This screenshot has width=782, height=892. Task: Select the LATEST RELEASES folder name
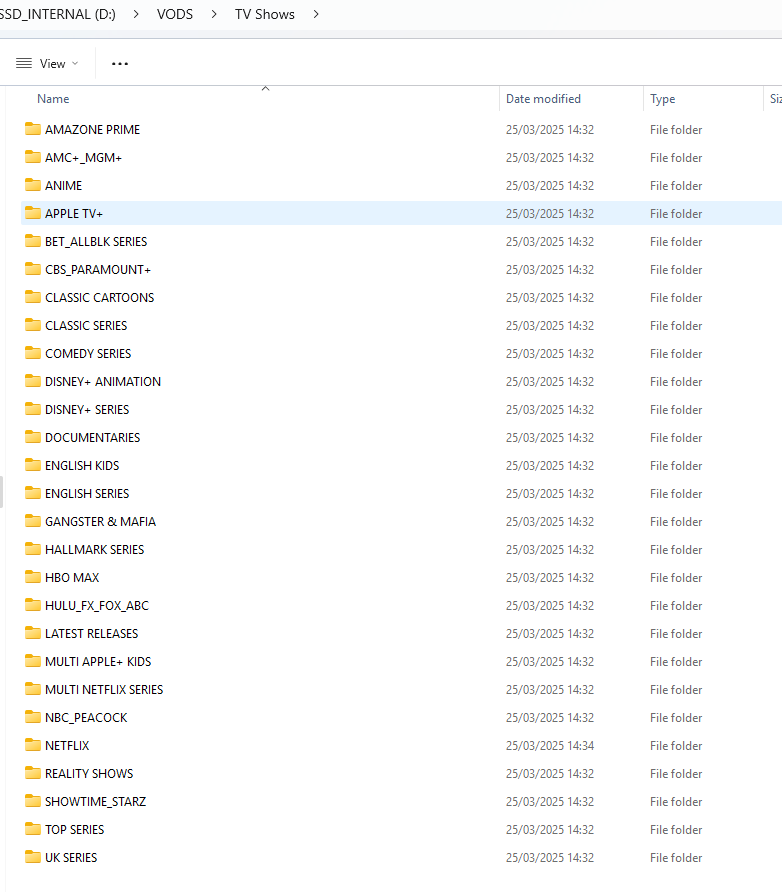pyautogui.click(x=92, y=634)
